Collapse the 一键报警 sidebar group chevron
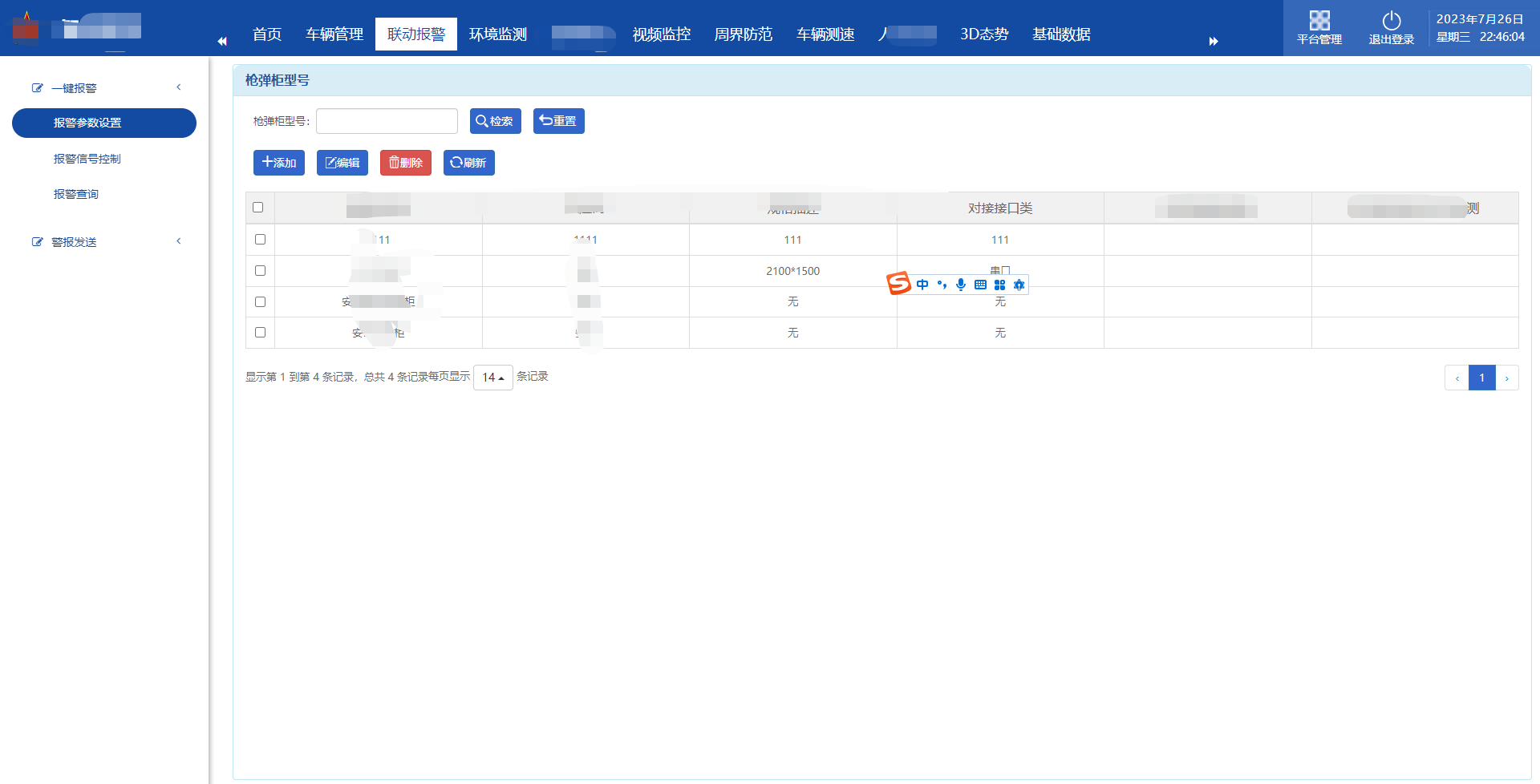Image resolution: width=1540 pixels, height=784 pixels. click(179, 87)
